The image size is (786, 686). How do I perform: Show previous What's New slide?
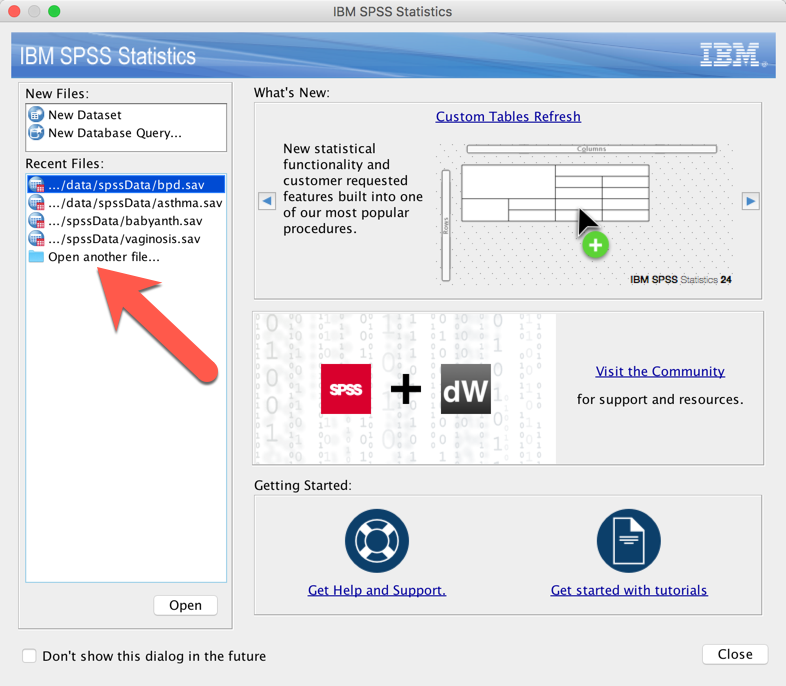pos(267,201)
